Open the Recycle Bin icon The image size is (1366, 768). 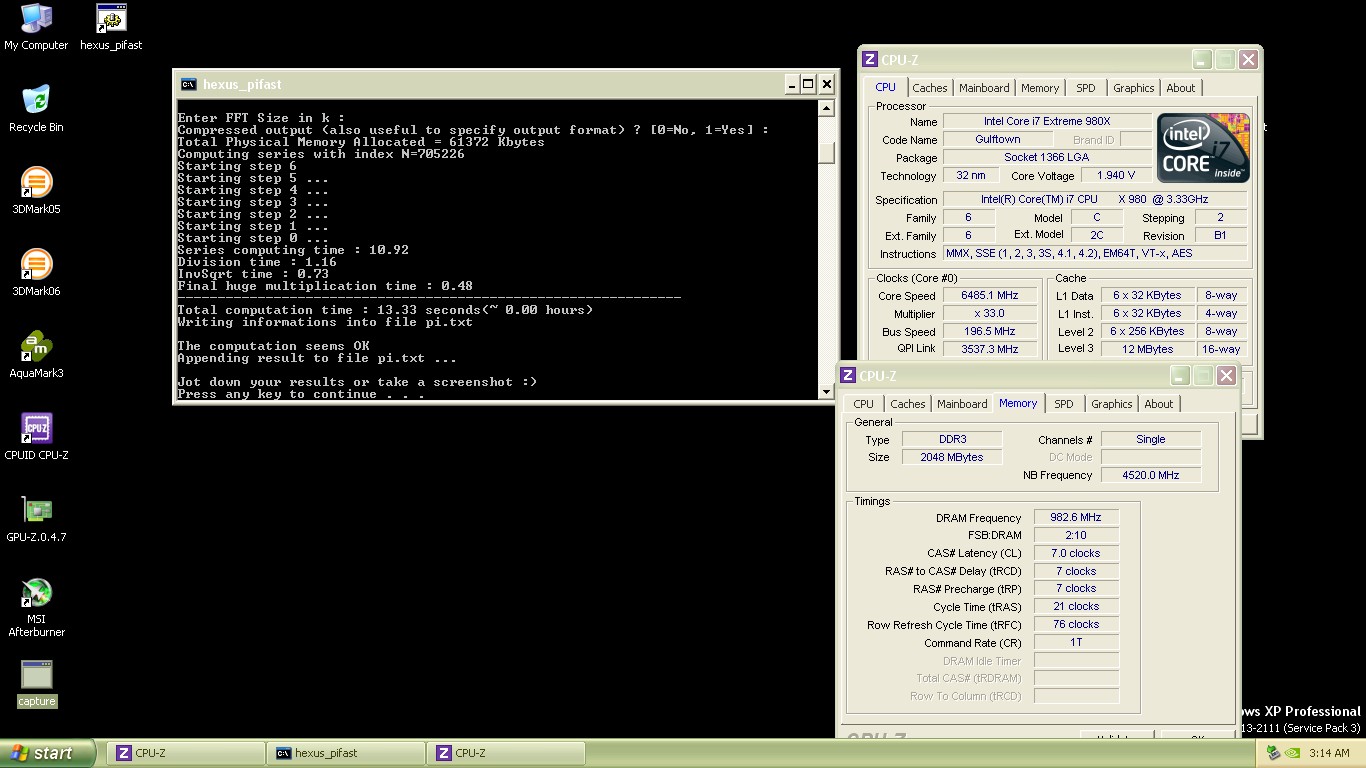click(x=36, y=109)
